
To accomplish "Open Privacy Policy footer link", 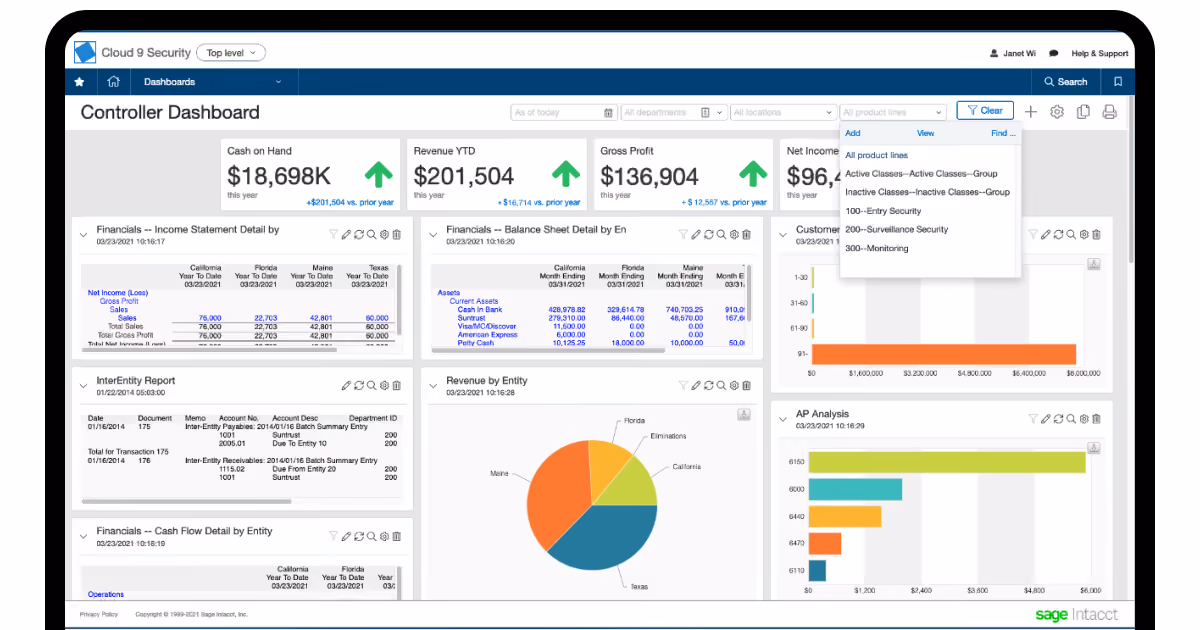I will [x=98, y=614].
